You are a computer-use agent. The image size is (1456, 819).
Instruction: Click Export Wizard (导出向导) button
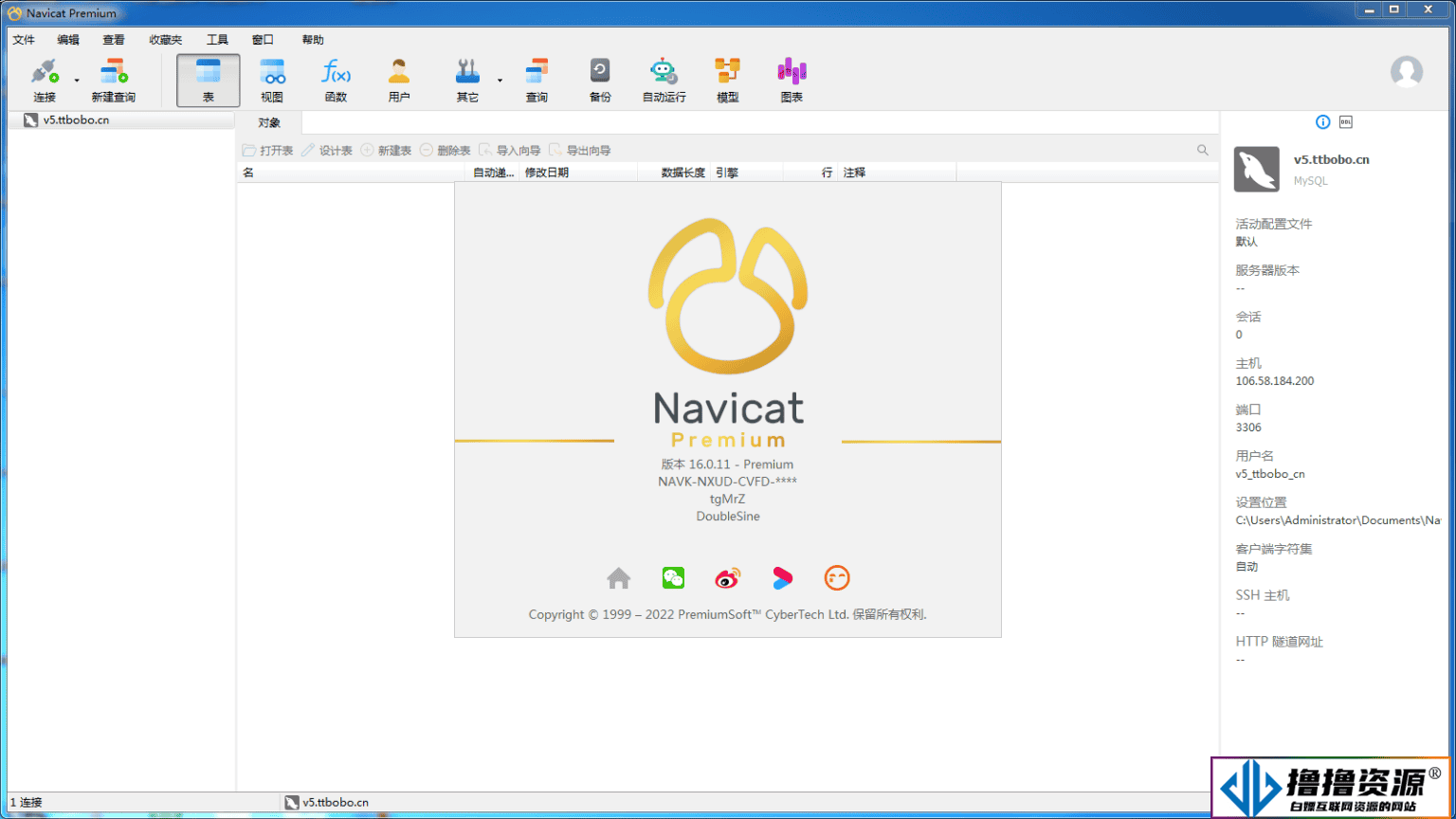(x=580, y=151)
